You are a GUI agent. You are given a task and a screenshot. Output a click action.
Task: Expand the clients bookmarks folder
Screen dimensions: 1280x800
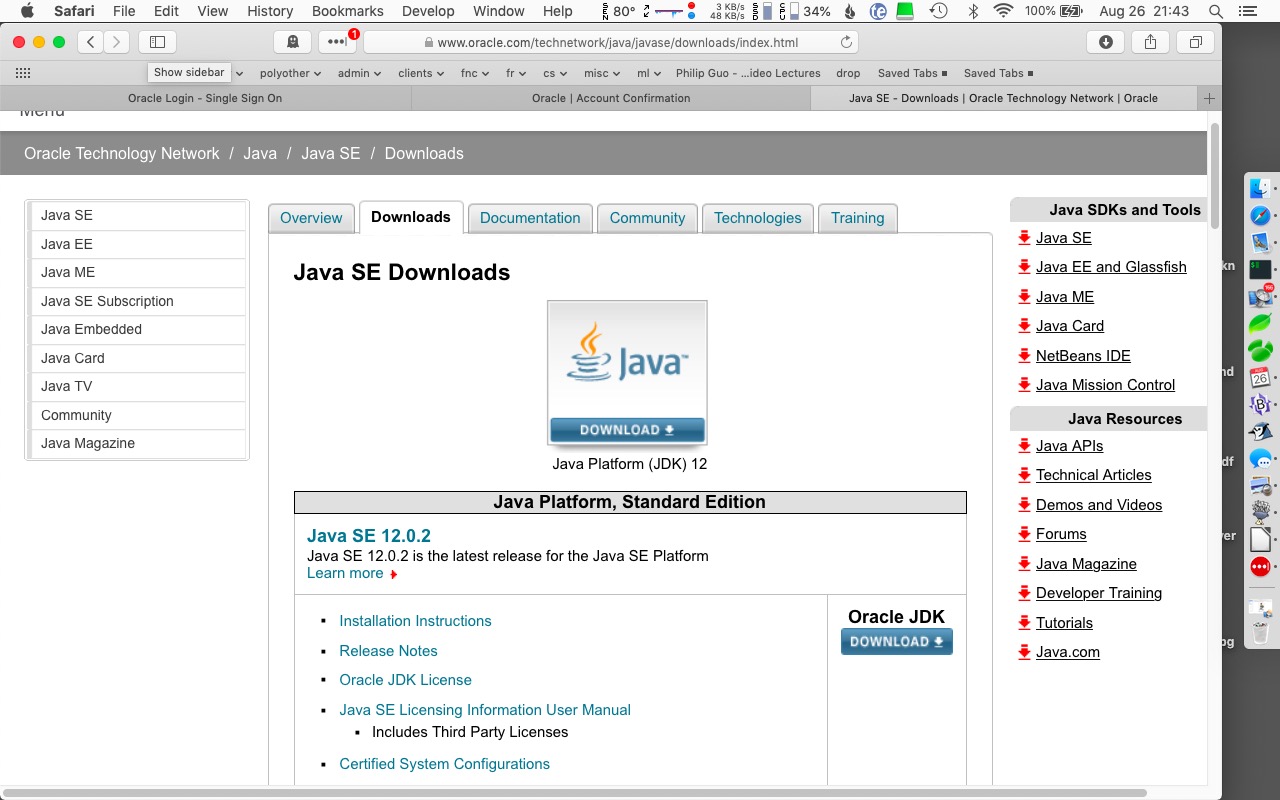[x=421, y=73]
